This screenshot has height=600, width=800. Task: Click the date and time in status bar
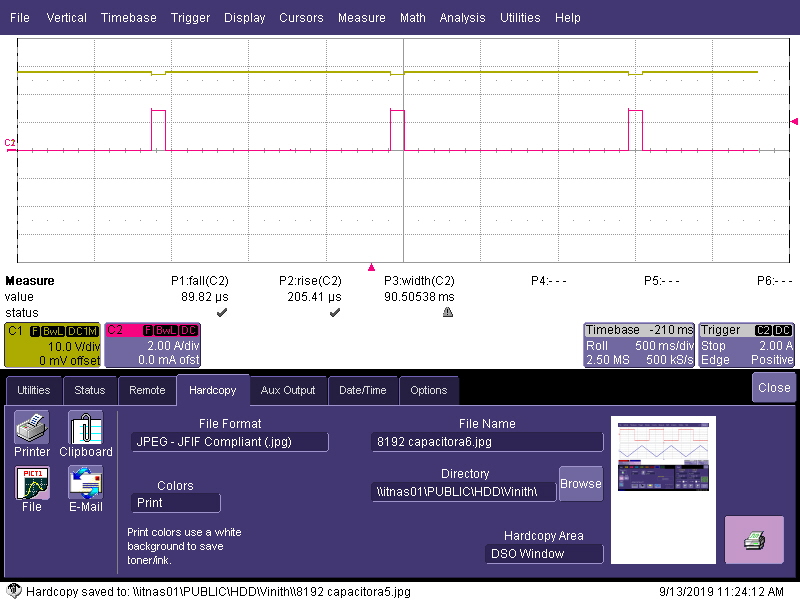coord(721,592)
